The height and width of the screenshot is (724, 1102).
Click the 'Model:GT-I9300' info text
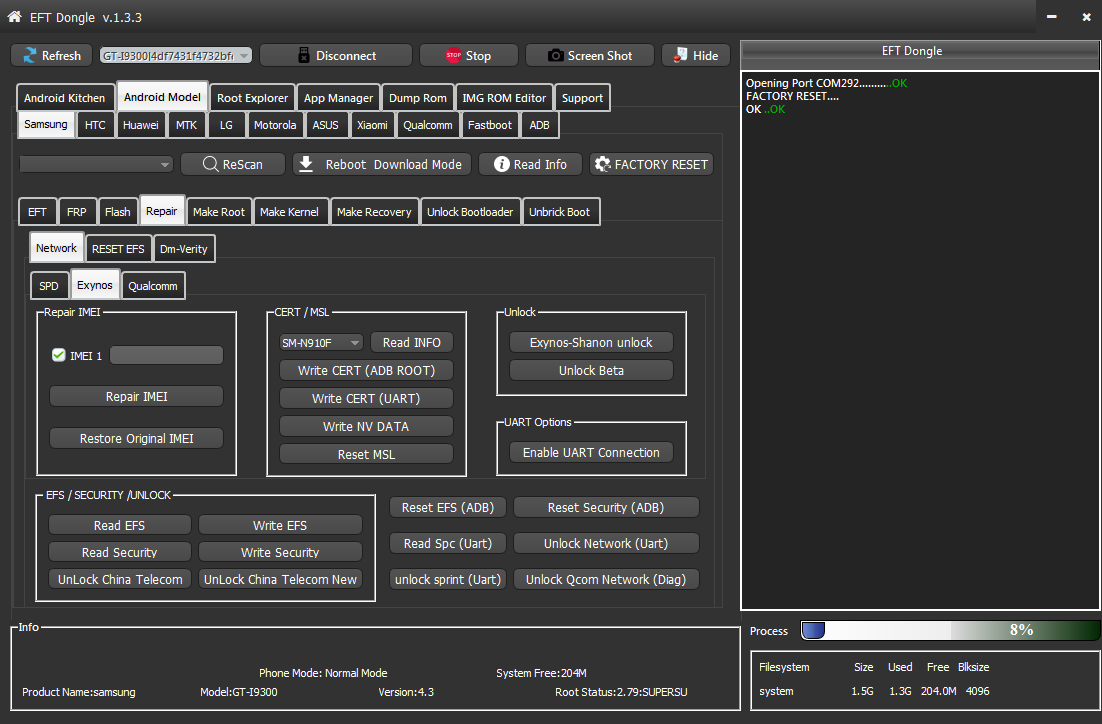(x=239, y=692)
